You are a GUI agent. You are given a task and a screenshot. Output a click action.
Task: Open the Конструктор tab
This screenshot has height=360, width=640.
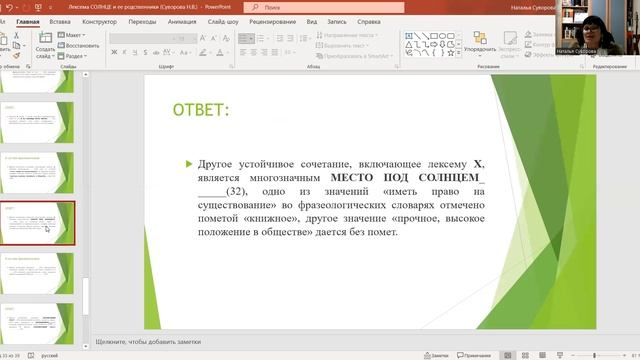pos(100,22)
